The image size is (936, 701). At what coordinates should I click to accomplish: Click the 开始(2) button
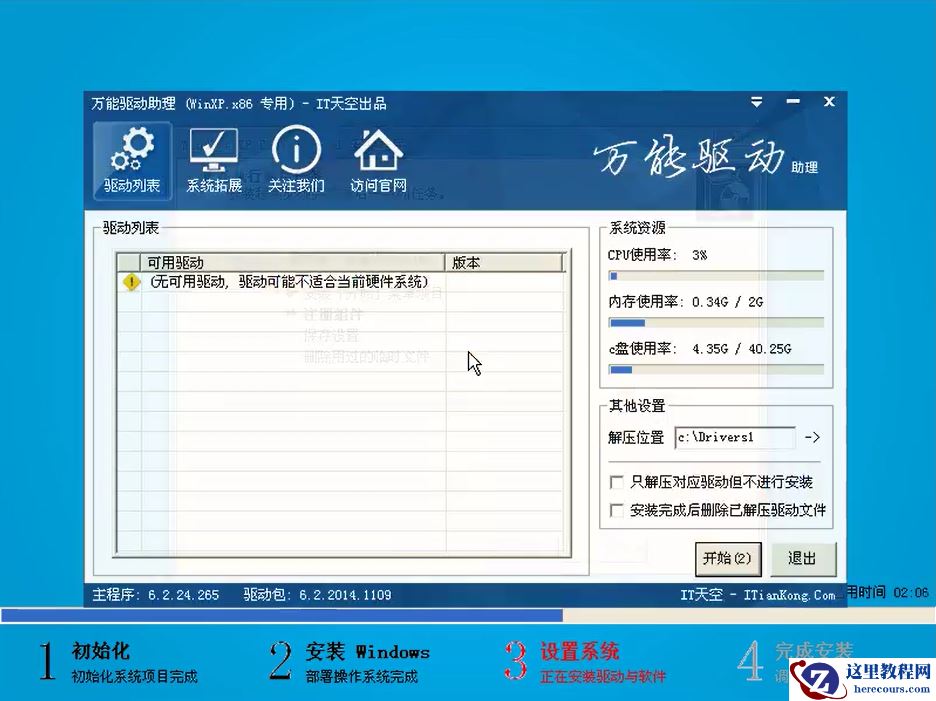(x=728, y=559)
